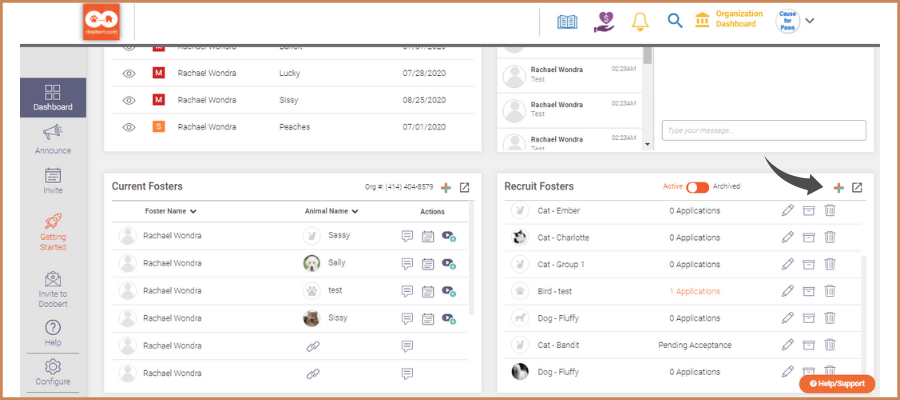Image resolution: width=900 pixels, height=400 pixels.
Task: Open Help/Support button
Action: click(837, 384)
